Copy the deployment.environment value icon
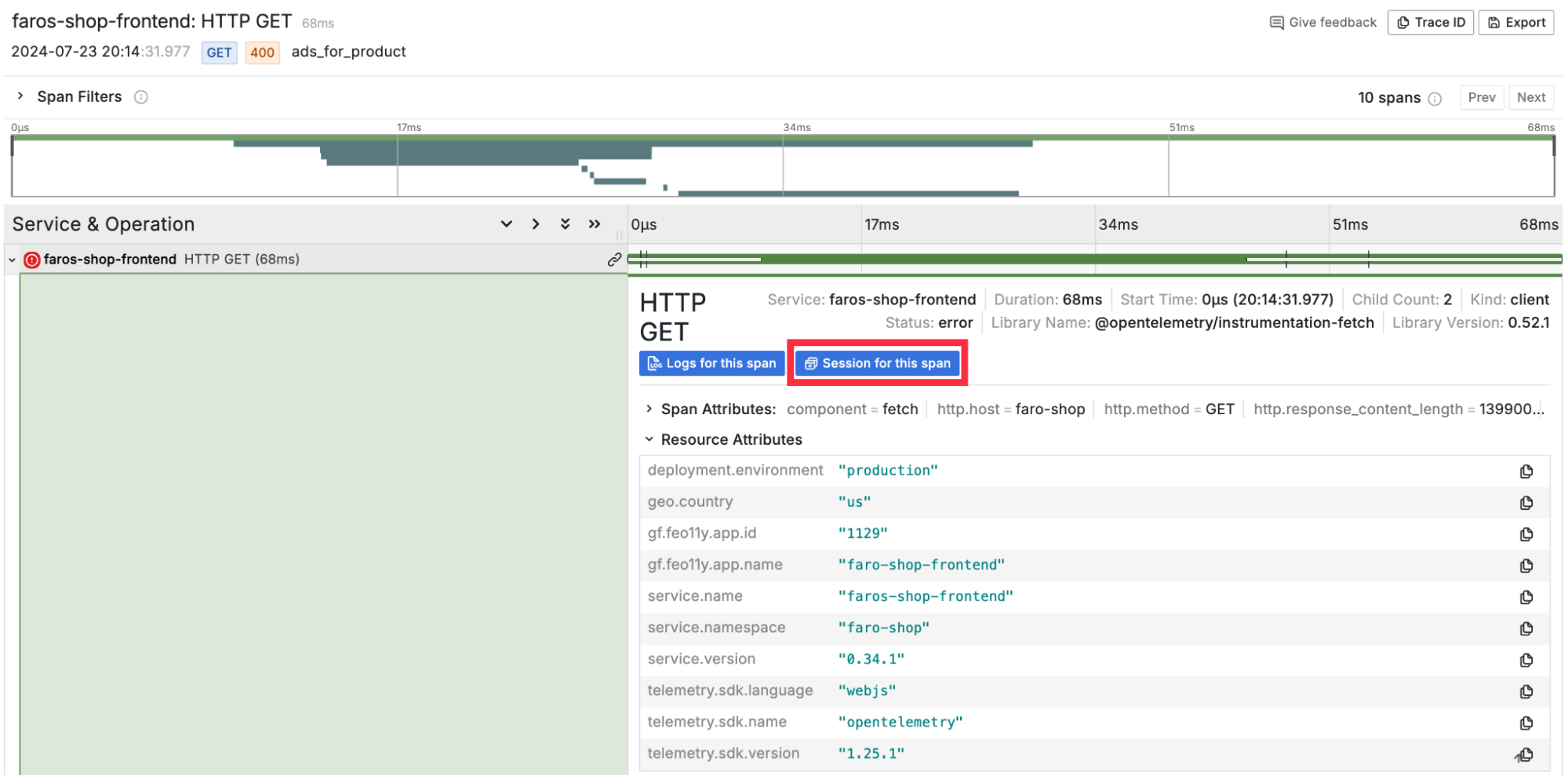Image resolution: width=1568 pixels, height=775 pixels. pyautogui.click(x=1526, y=471)
